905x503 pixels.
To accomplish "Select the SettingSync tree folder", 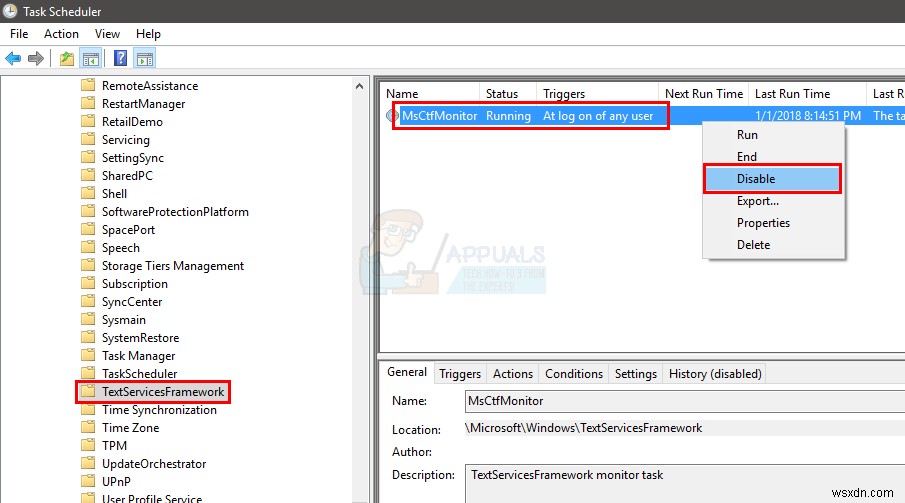I will click(133, 158).
